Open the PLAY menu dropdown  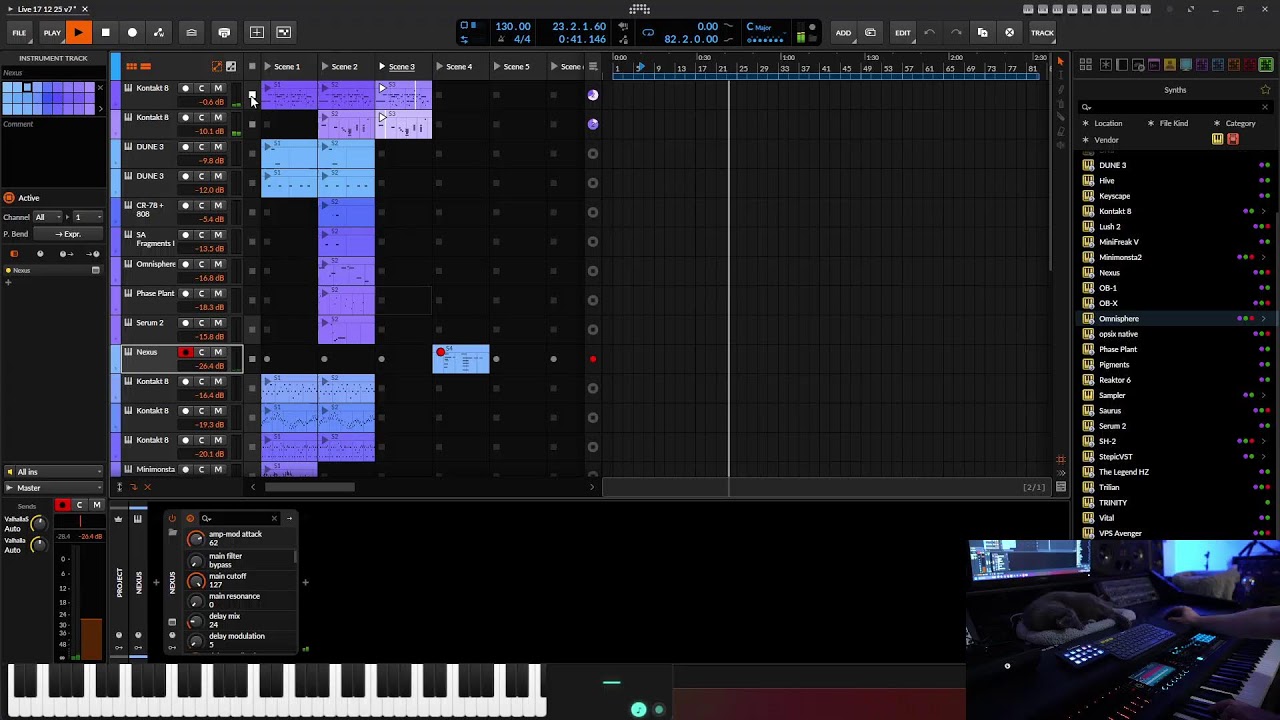[52, 33]
